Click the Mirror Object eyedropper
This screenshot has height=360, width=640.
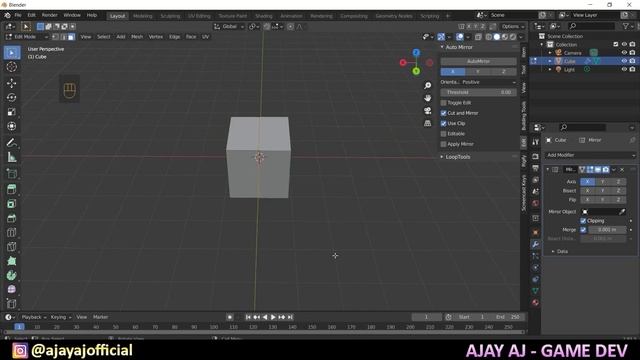tap(622, 211)
